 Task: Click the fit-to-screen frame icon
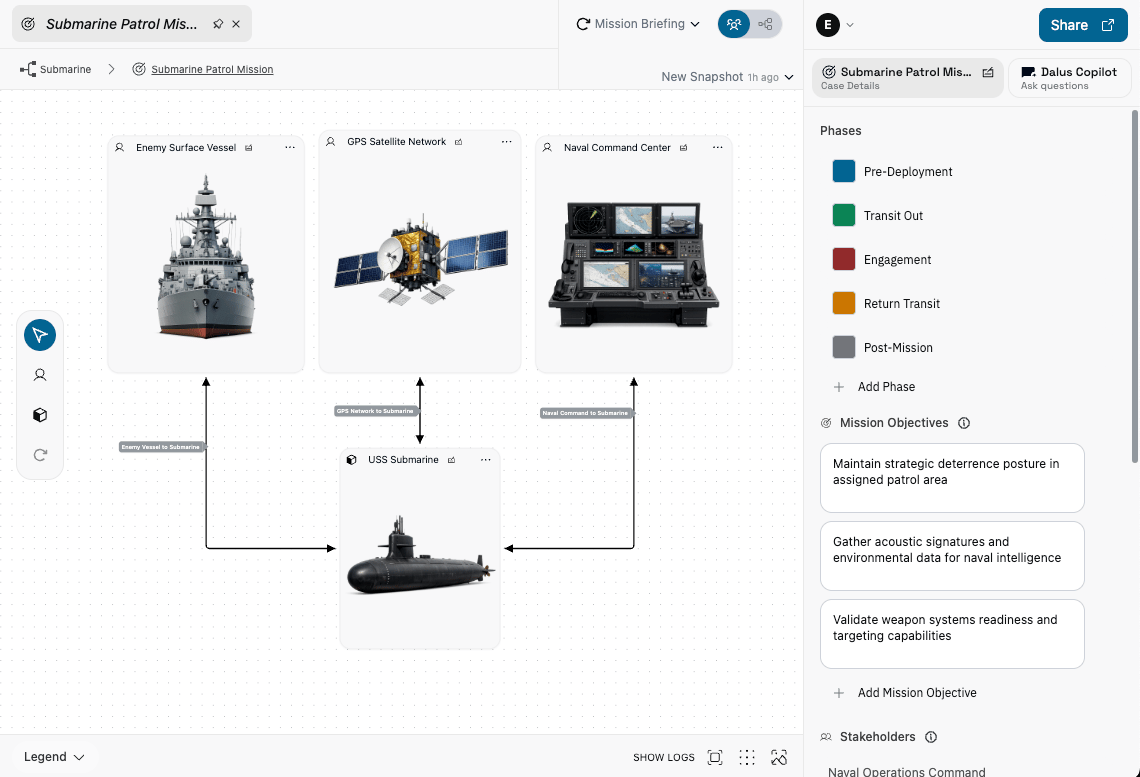(715, 757)
